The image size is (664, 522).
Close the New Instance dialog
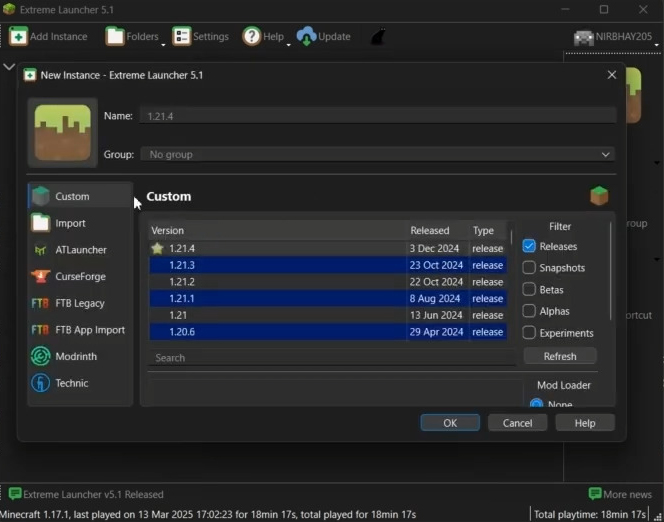pyautogui.click(x=611, y=75)
